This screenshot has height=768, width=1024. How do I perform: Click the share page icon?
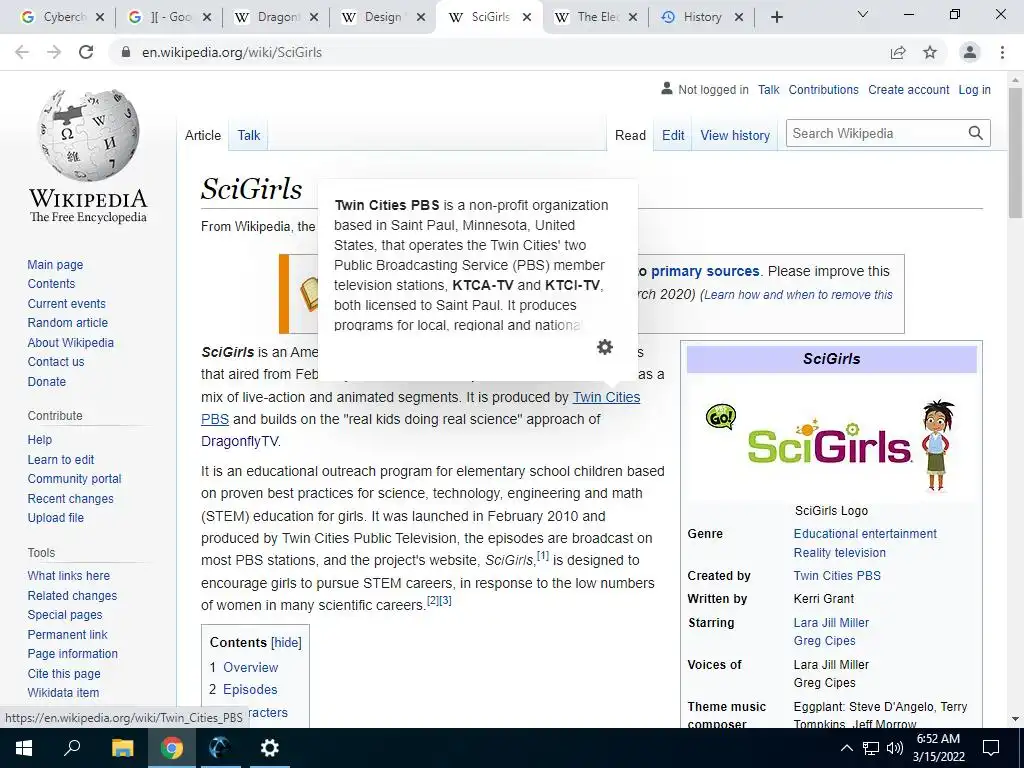pos(898,52)
